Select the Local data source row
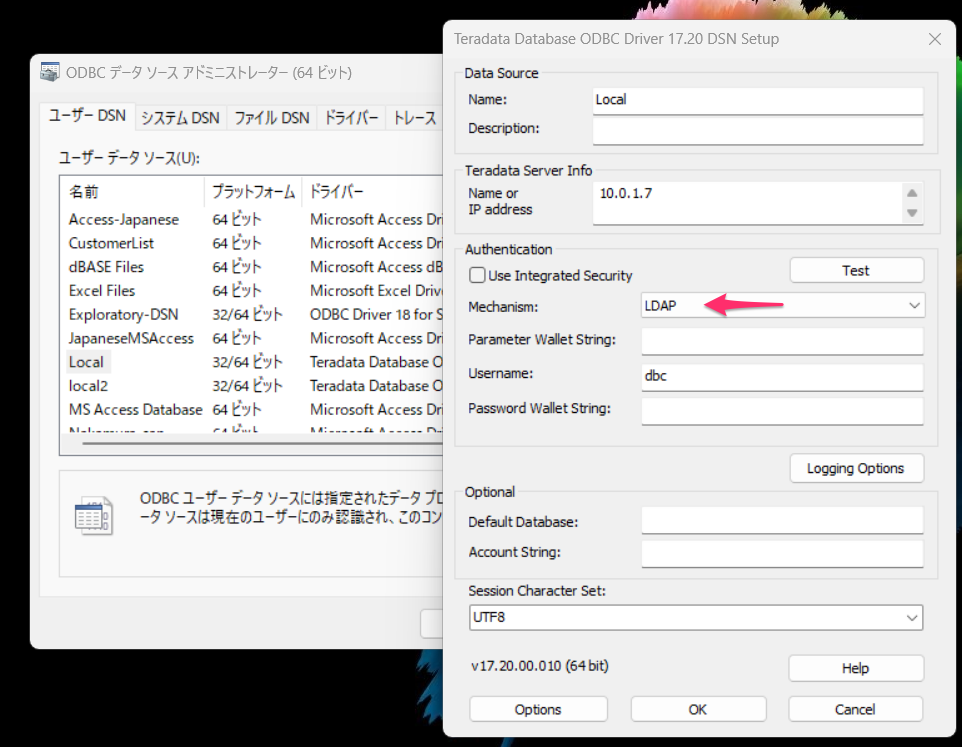This screenshot has width=962, height=747. tap(254, 362)
